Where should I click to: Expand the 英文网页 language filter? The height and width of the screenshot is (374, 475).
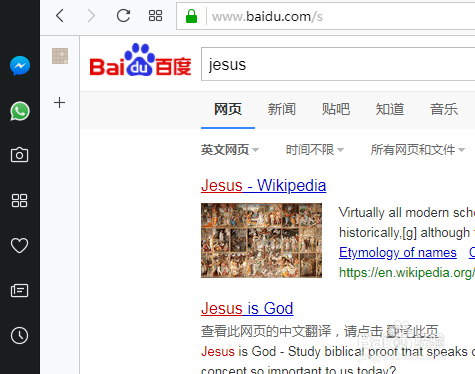click(x=230, y=150)
